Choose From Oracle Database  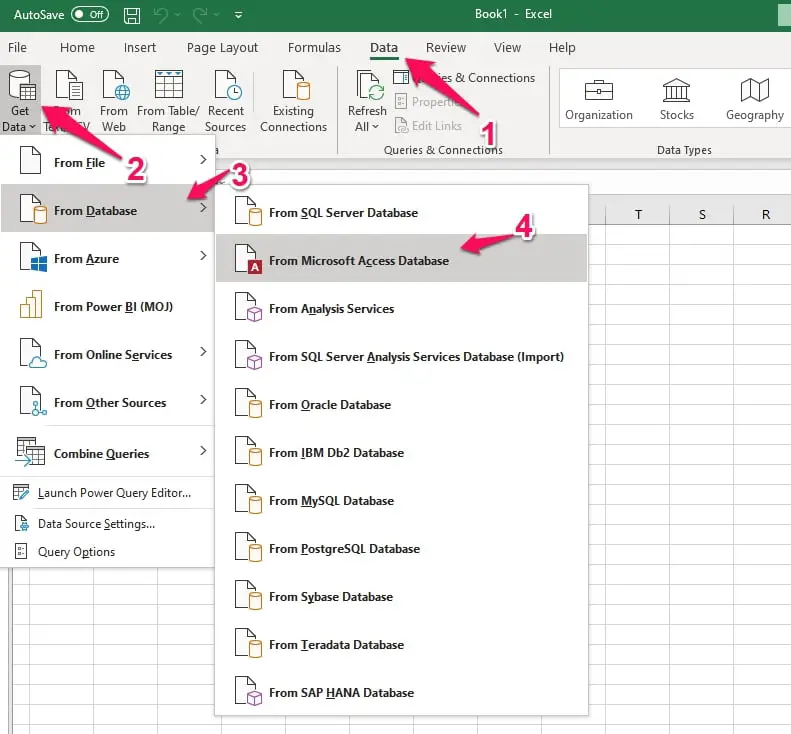402,404
